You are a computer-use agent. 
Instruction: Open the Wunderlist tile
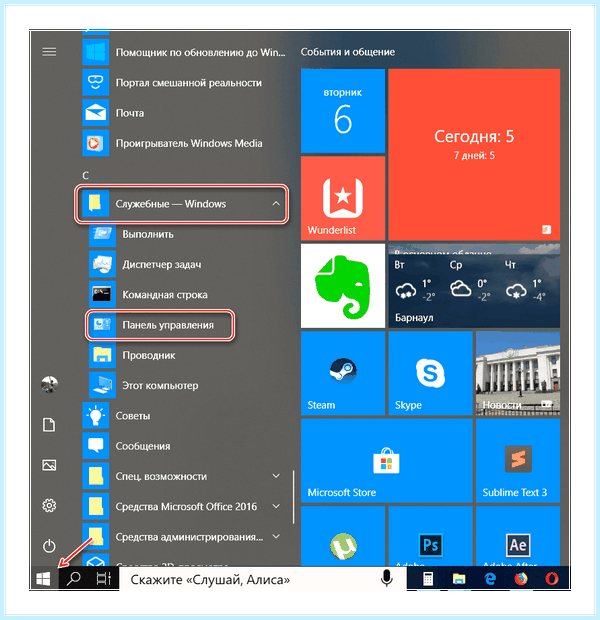point(343,198)
